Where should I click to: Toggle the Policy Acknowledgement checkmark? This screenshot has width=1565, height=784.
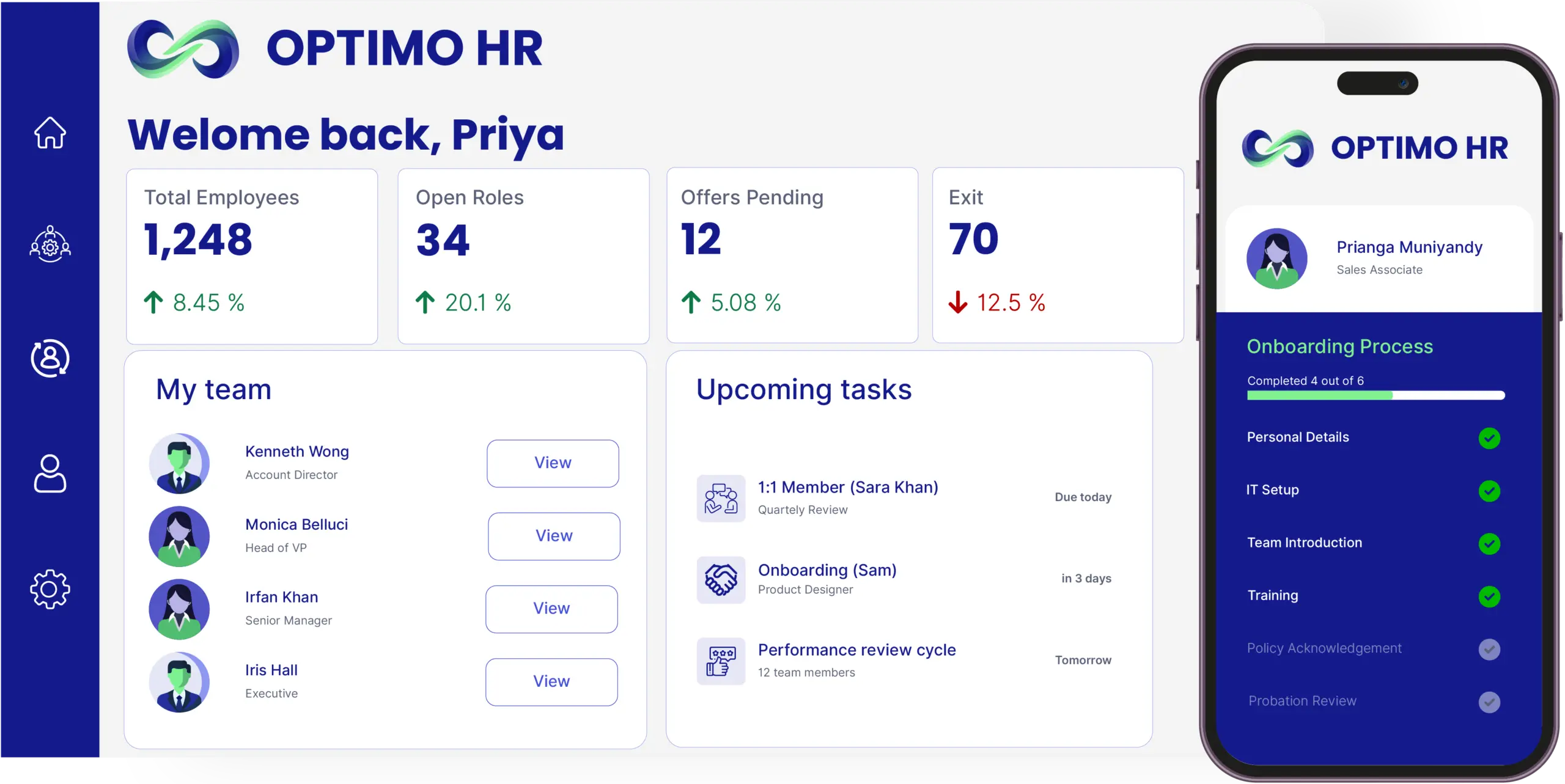pos(1489,649)
